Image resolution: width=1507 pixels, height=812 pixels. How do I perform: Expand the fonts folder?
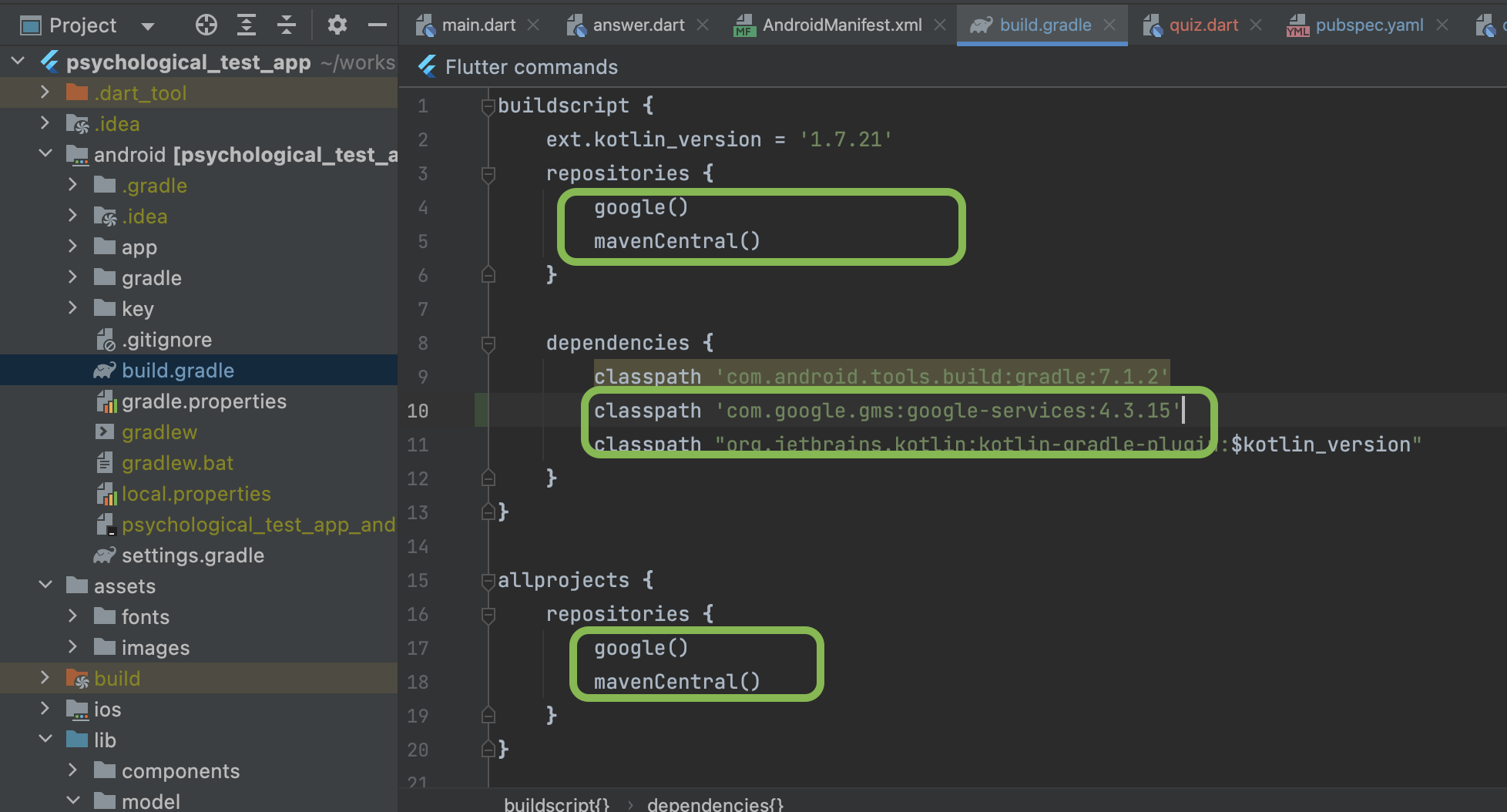(x=73, y=616)
